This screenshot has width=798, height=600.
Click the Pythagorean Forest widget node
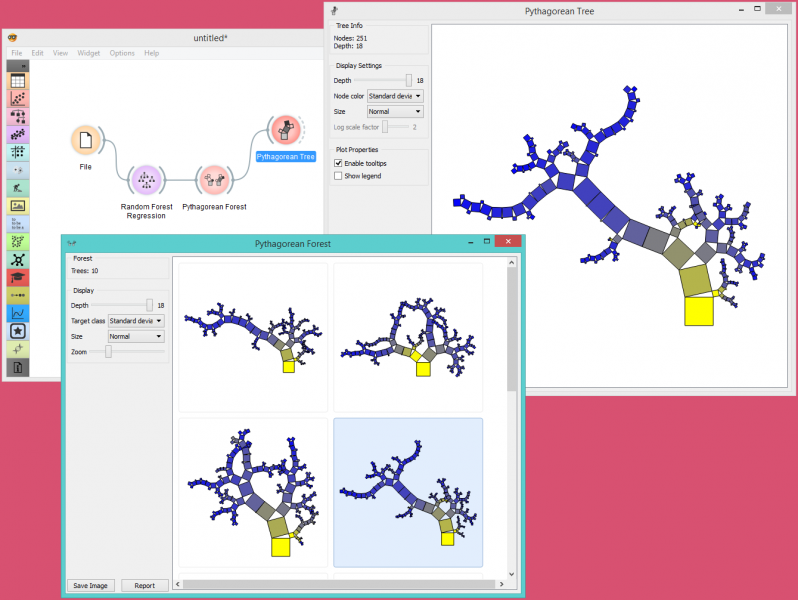pyautogui.click(x=212, y=180)
